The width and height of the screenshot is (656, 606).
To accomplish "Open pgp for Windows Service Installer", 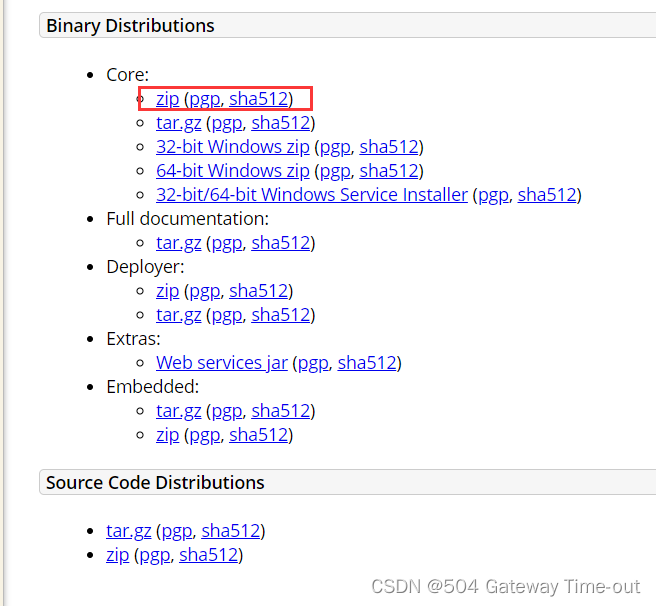I will 493,195.
